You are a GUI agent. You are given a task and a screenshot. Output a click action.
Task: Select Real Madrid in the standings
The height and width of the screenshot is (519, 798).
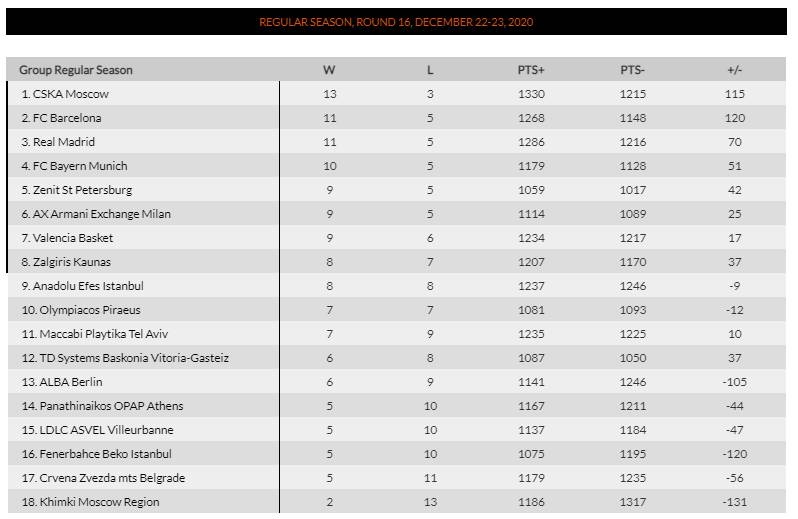[x=64, y=142]
